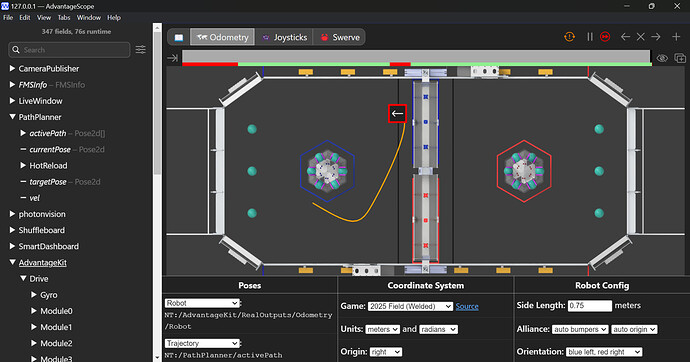
Task: Open the Origin dropdown
Action: click(x=386, y=352)
